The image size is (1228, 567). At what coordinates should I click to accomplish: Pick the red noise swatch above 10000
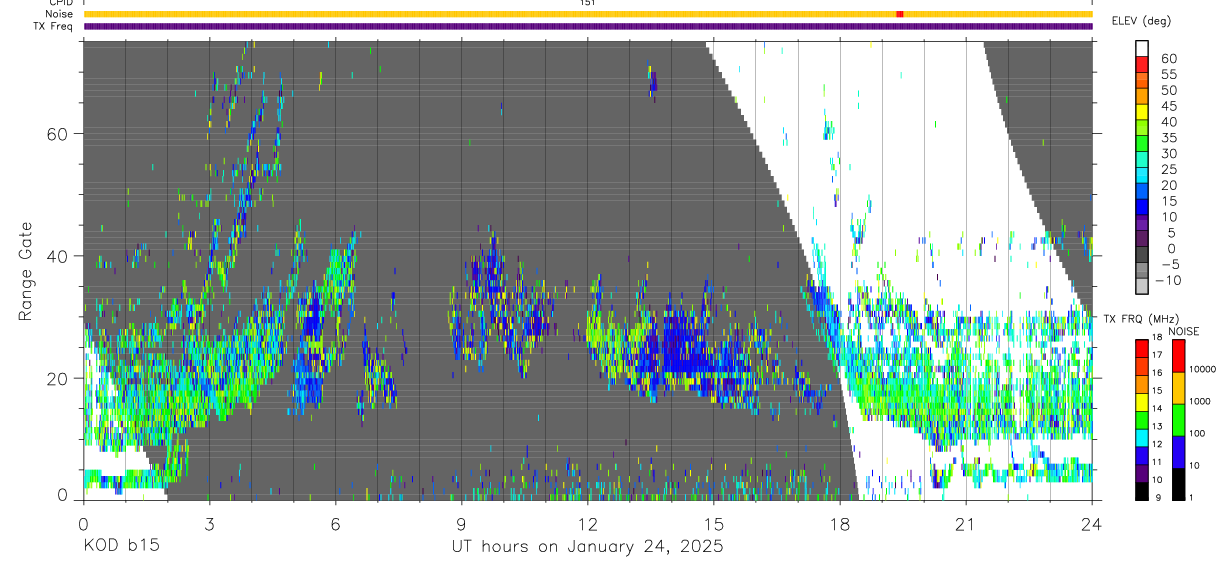tap(1178, 356)
